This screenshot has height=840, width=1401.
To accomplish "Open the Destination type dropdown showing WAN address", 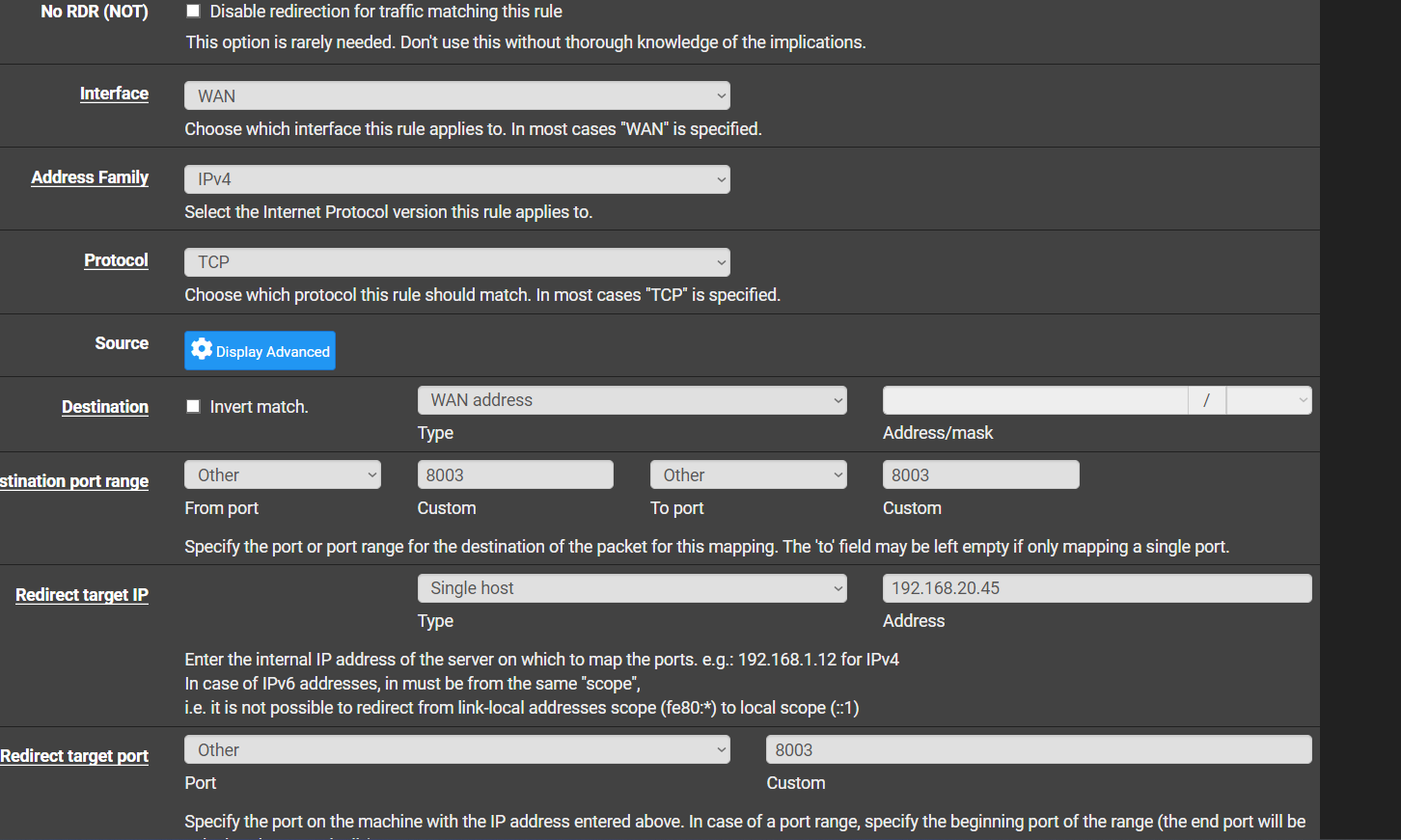I will (x=632, y=400).
